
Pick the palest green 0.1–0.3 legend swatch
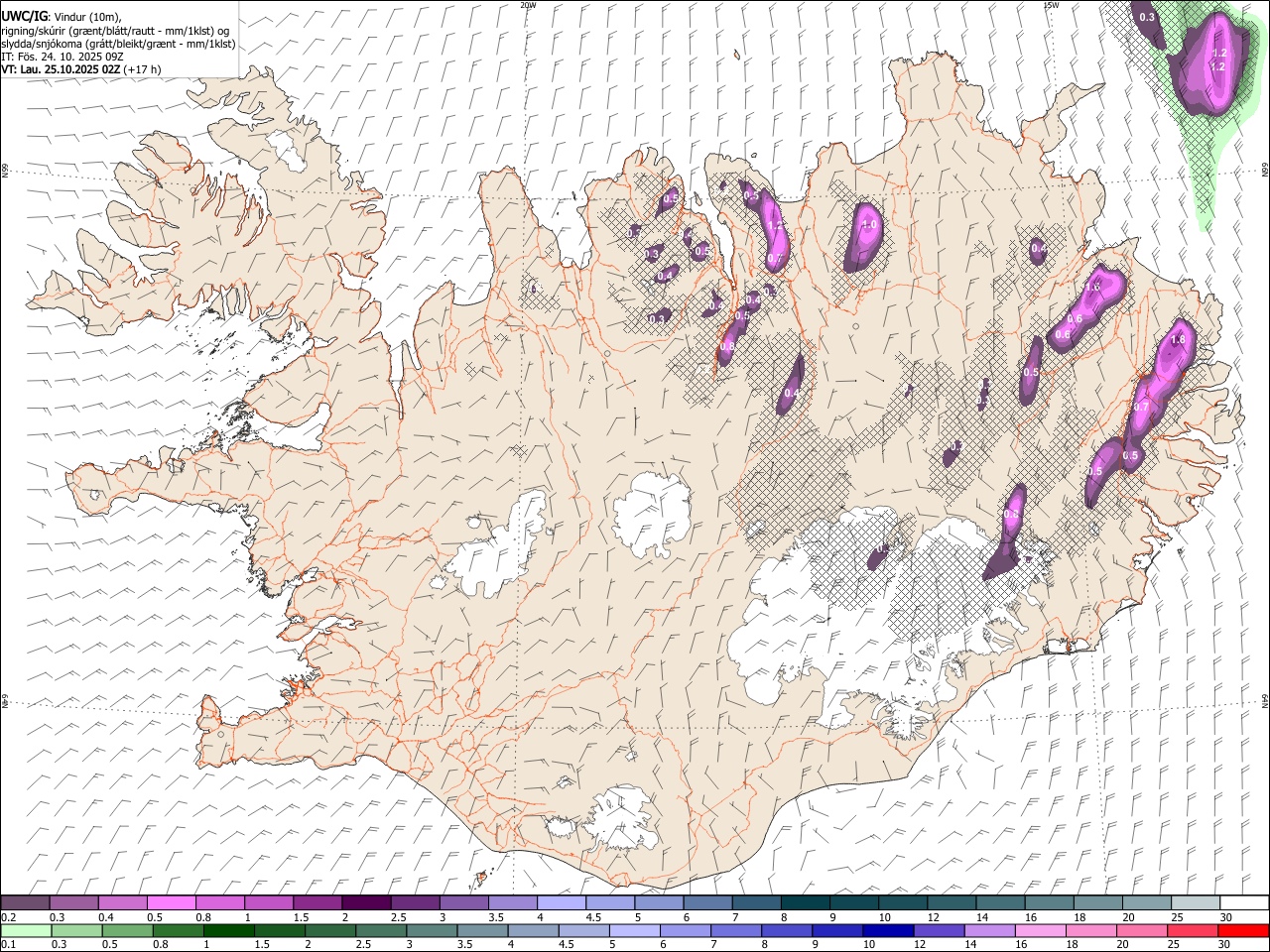tap(25, 930)
